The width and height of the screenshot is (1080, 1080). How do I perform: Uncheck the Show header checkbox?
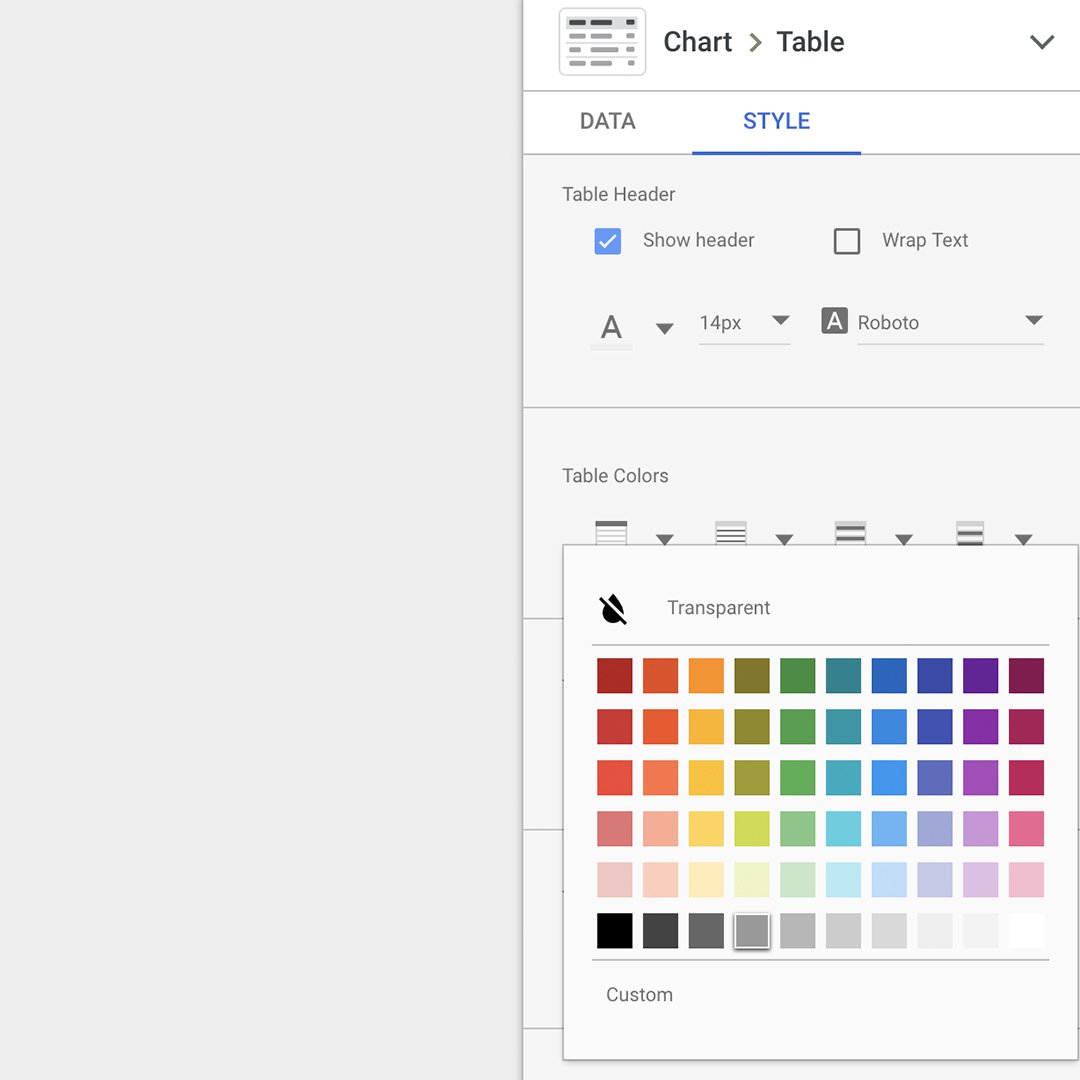click(x=608, y=241)
